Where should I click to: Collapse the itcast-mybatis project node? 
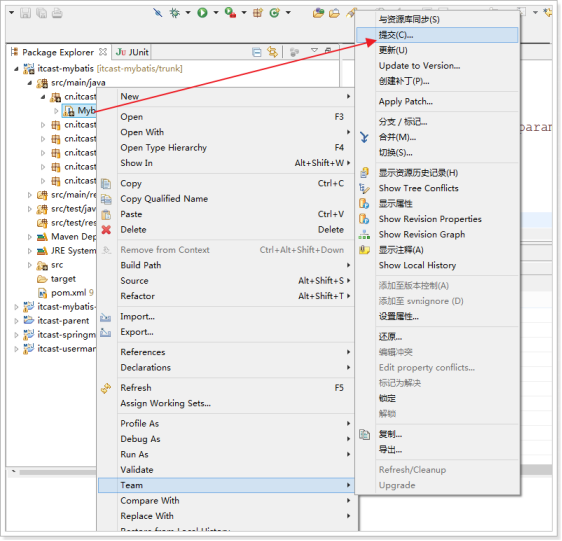16,68
